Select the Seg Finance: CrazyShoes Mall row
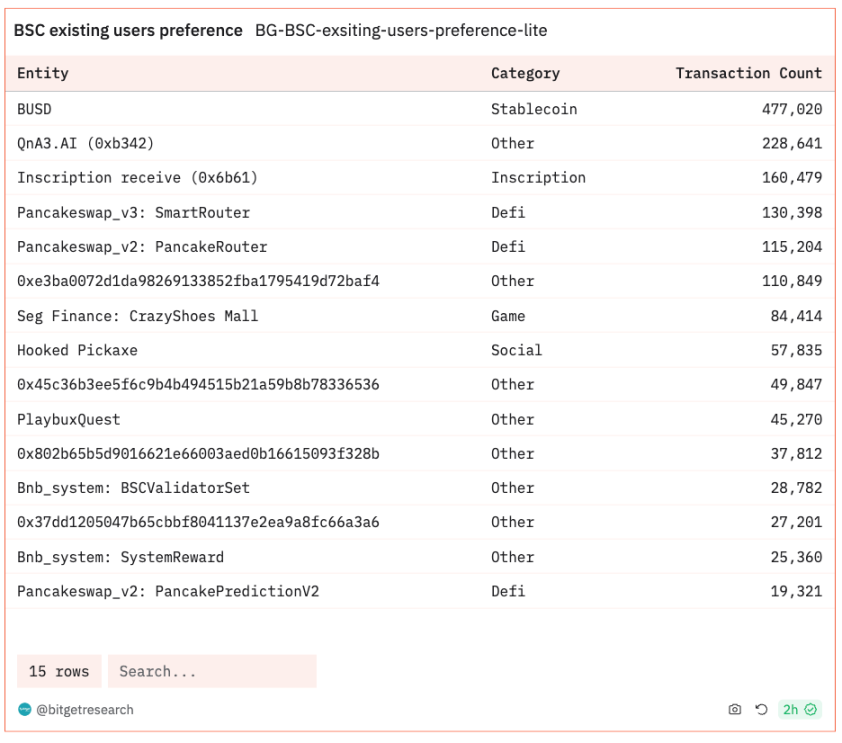 pyautogui.click(x=420, y=316)
